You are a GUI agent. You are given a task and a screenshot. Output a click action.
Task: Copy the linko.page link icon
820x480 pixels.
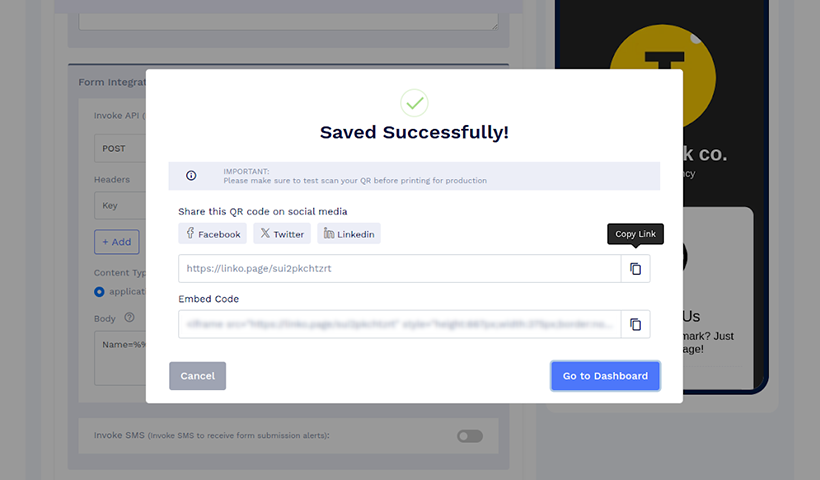point(635,269)
